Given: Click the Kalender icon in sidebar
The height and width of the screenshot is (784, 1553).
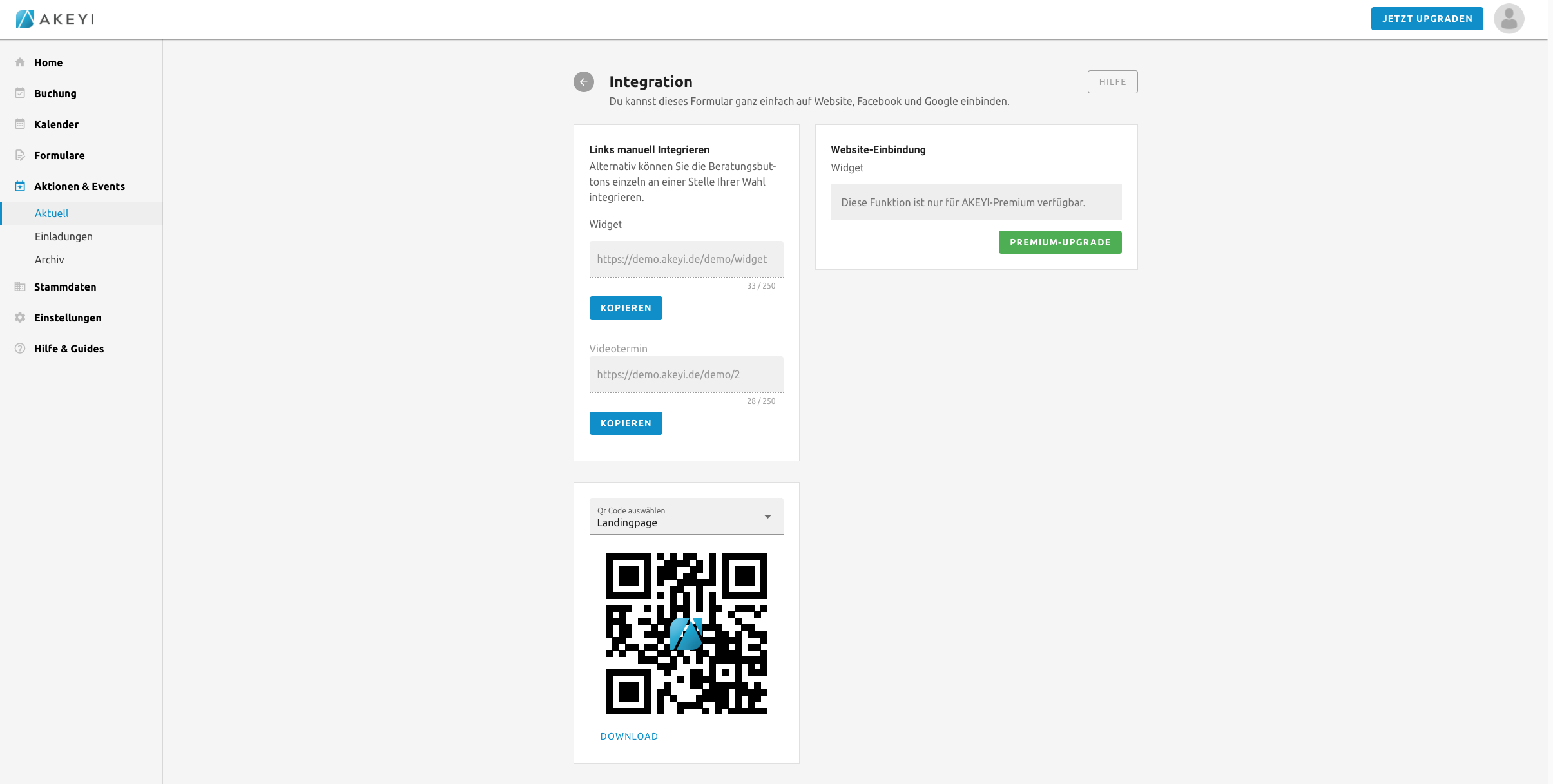Looking at the screenshot, I should [20, 124].
